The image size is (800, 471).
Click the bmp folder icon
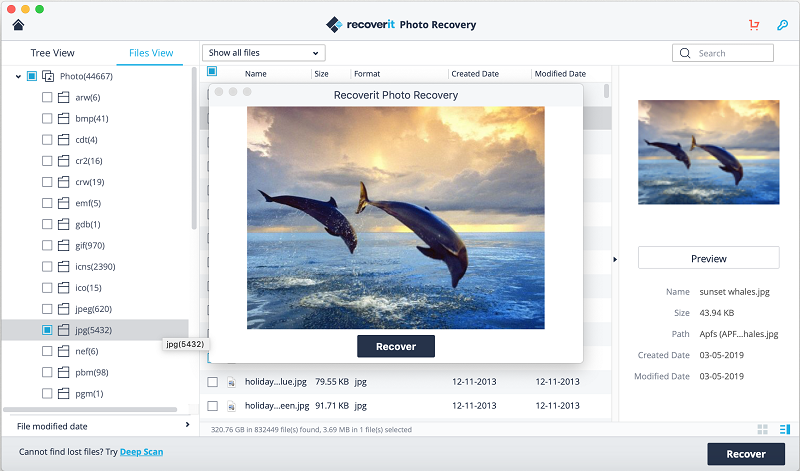tap(63, 118)
